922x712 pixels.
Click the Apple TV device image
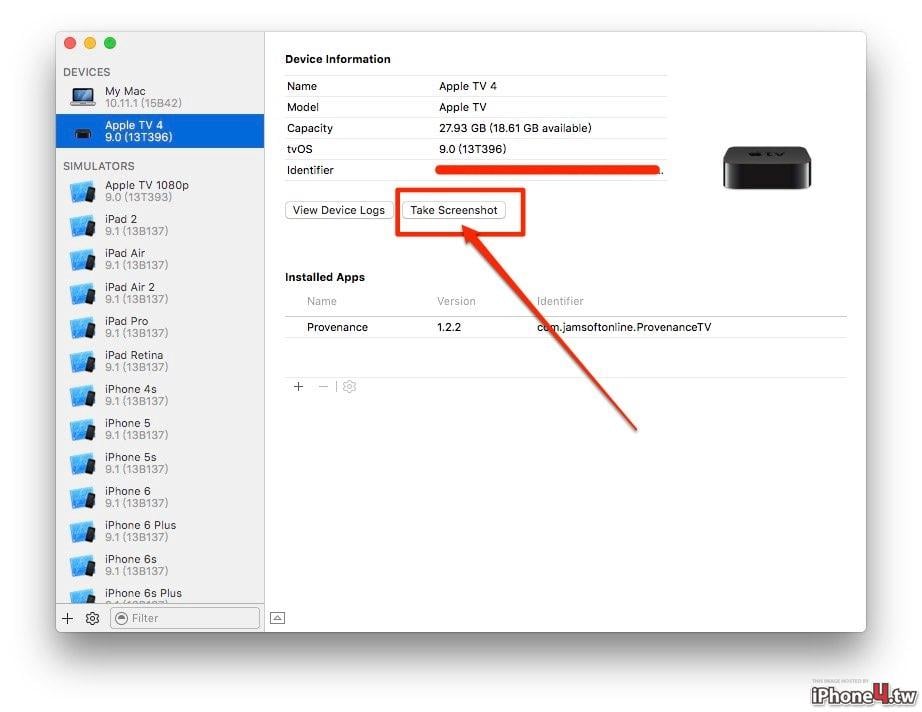(766, 168)
